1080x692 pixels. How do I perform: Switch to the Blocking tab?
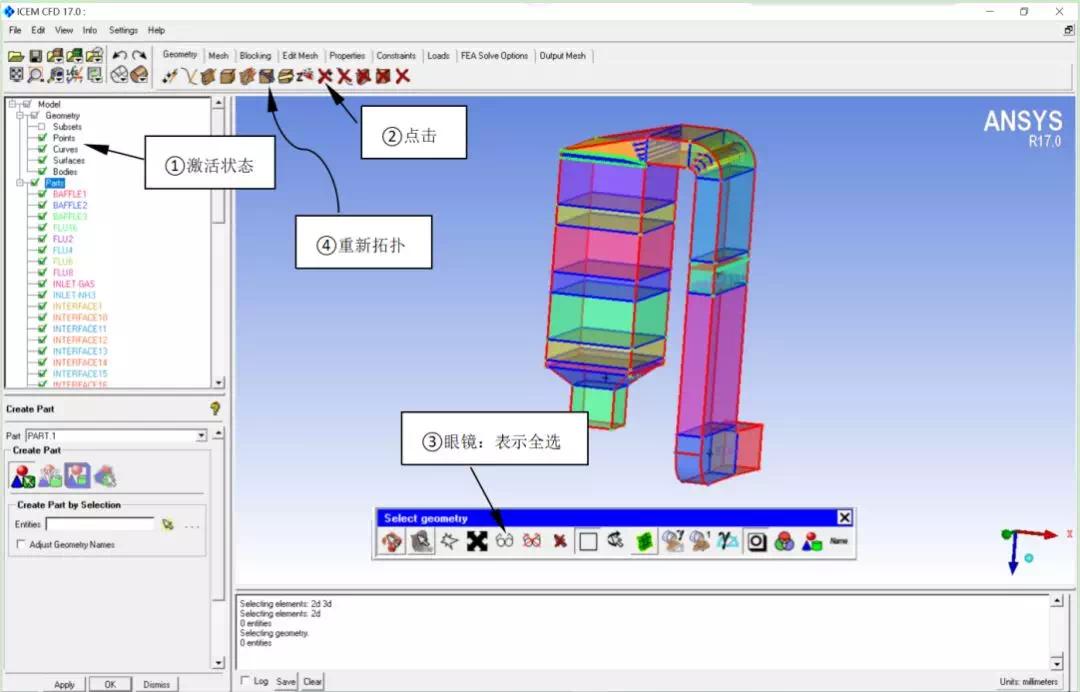click(x=256, y=56)
